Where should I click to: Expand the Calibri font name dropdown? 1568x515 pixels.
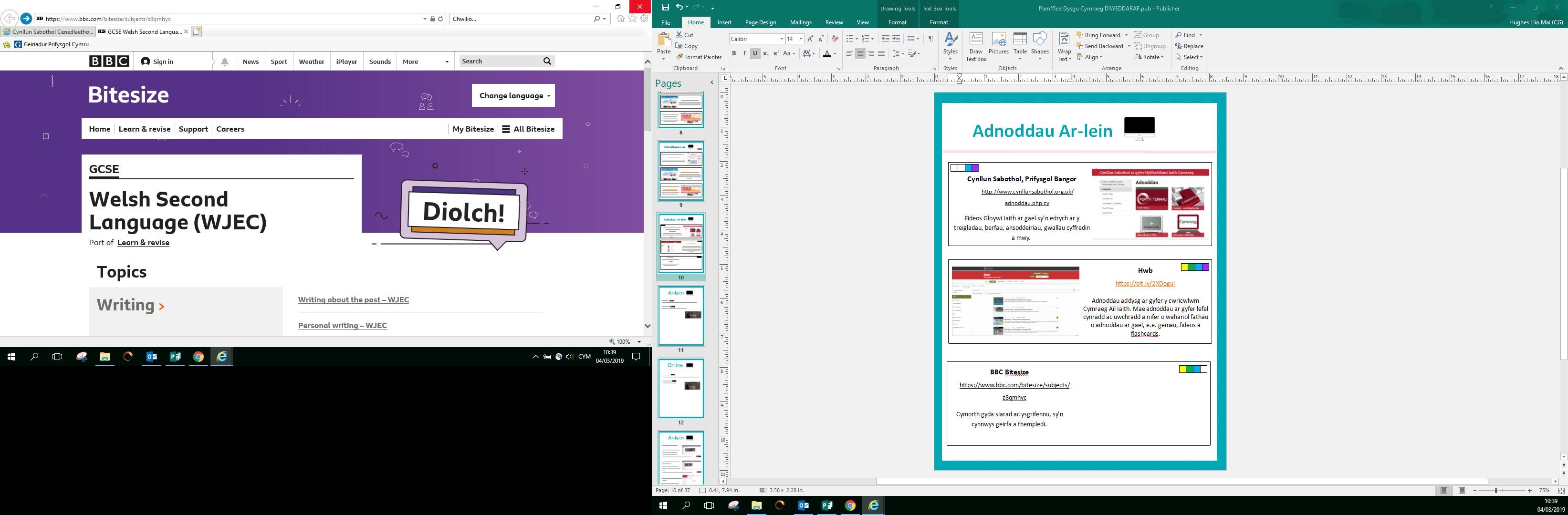(782, 39)
